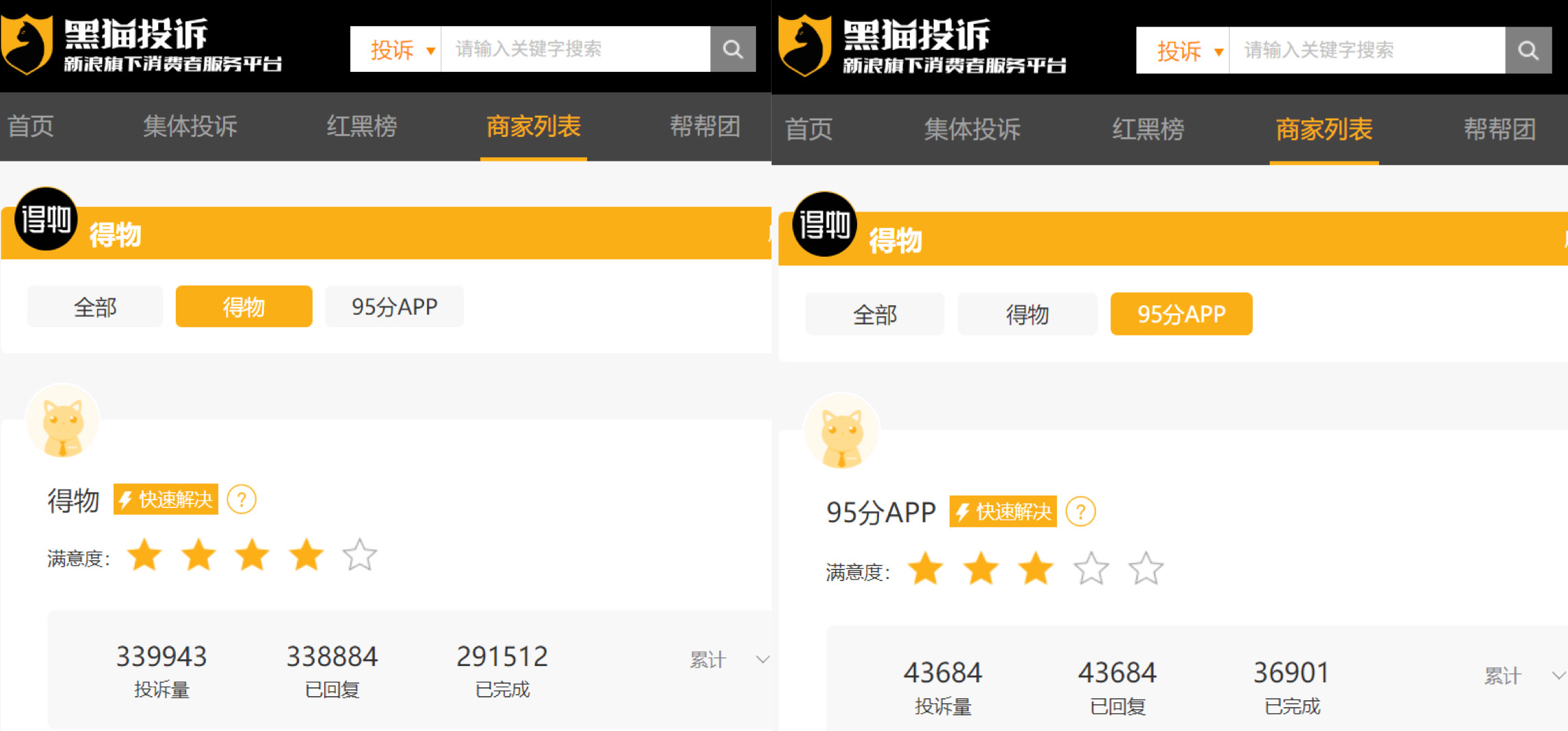Expand the 累计 period dropdown in 得物 stats

pos(729,660)
